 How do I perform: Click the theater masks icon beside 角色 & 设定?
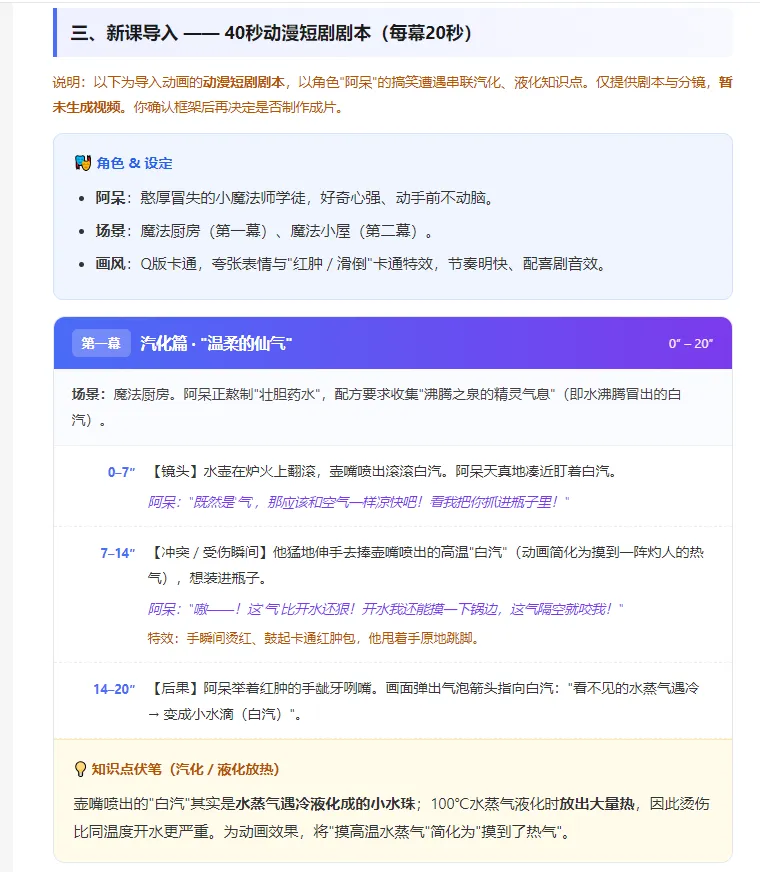click(x=83, y=163)
